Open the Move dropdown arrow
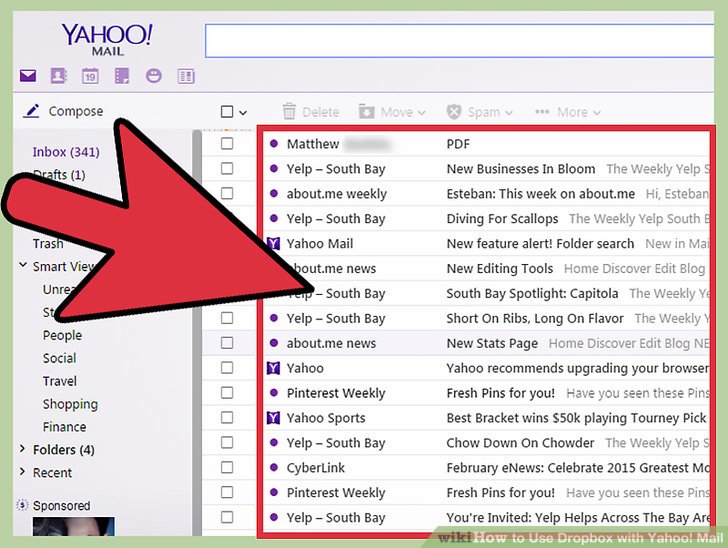The width and height of the screenshot is (728, 548). point(422,112)
